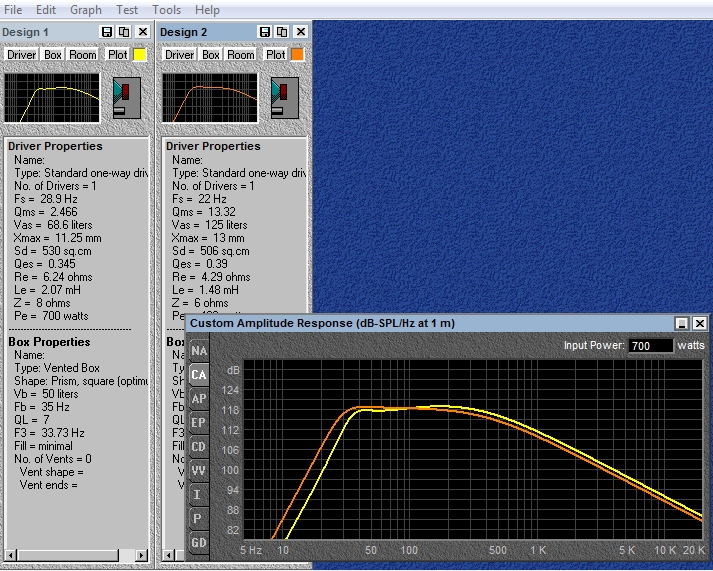Switch to P graph tab
The image size is (713, 571).
pos(199,519)
